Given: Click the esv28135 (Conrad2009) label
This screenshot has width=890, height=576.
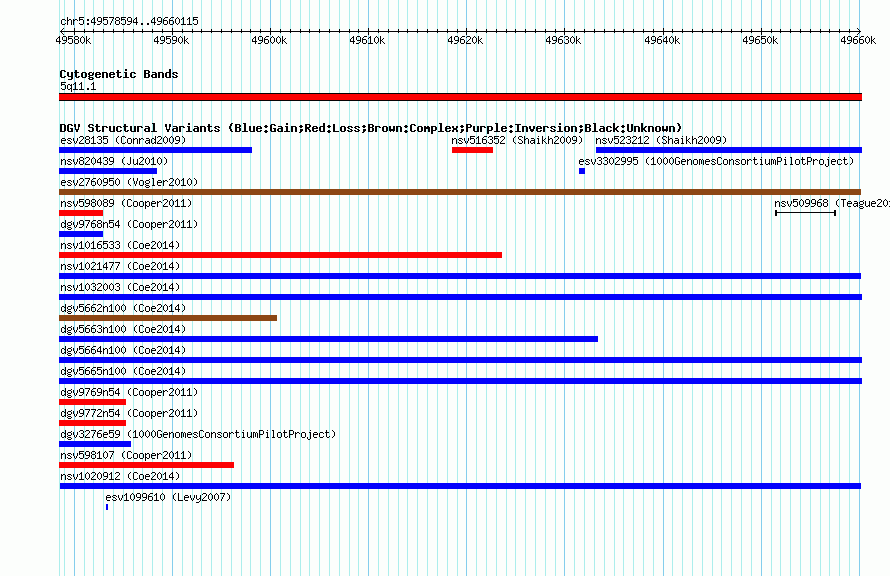Looking at the screenshot, I should point(123,140).
